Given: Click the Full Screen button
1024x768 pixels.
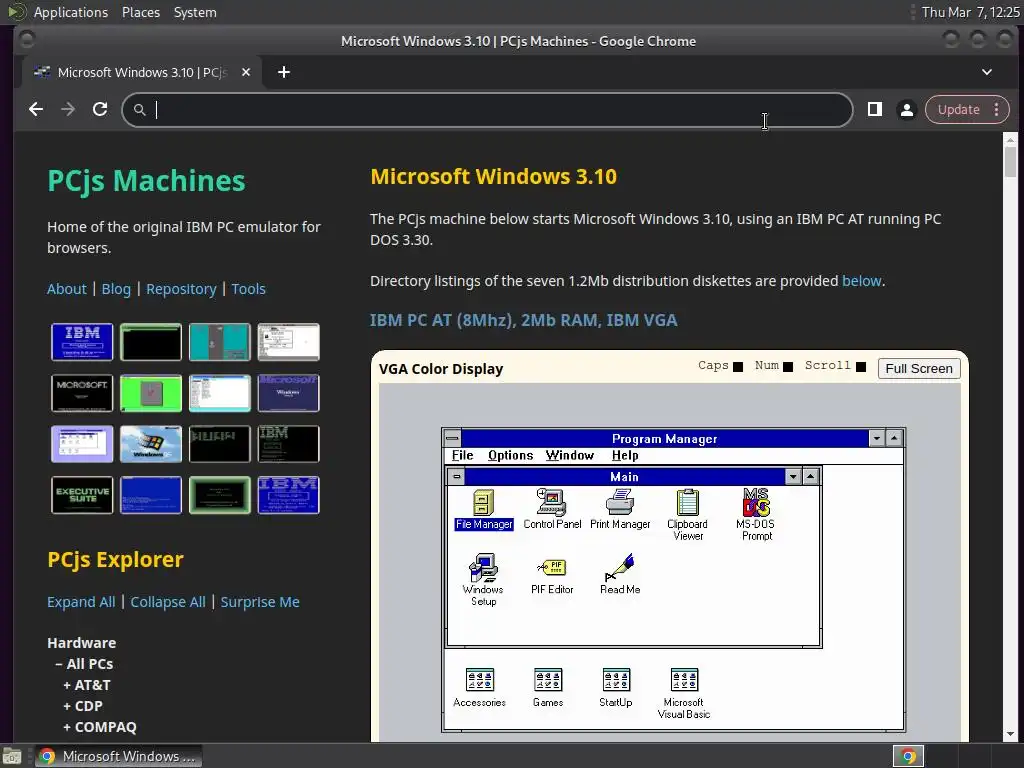Looking at the screenshot, I should (919, 368).
